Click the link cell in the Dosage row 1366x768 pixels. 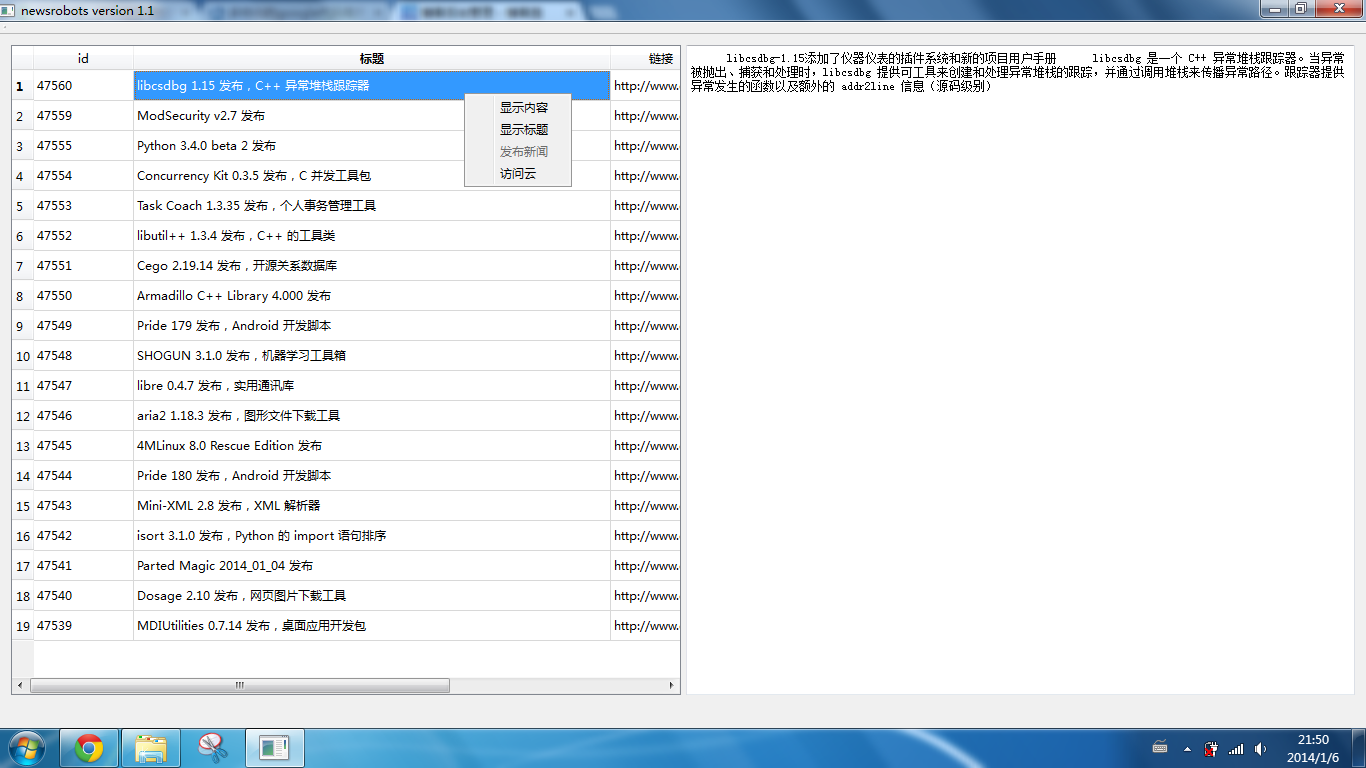point(646,596)
